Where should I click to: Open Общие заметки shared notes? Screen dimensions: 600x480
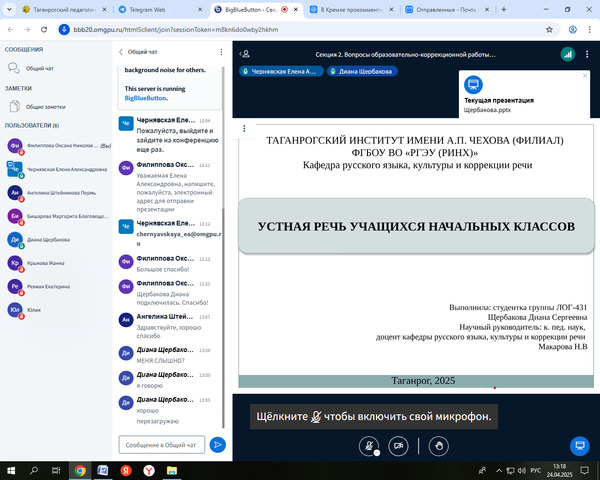(47, 105)
